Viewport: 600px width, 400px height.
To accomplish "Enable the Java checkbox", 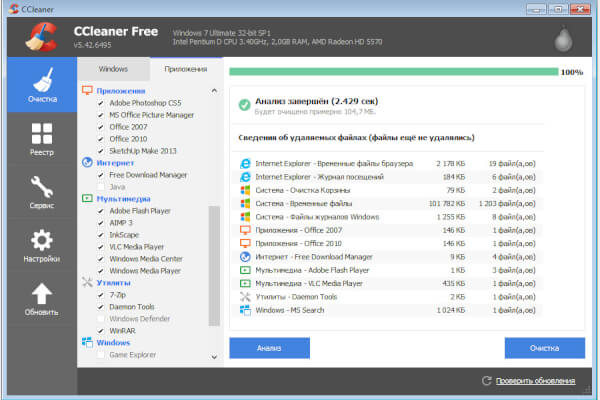I will [x=101, y=187].
